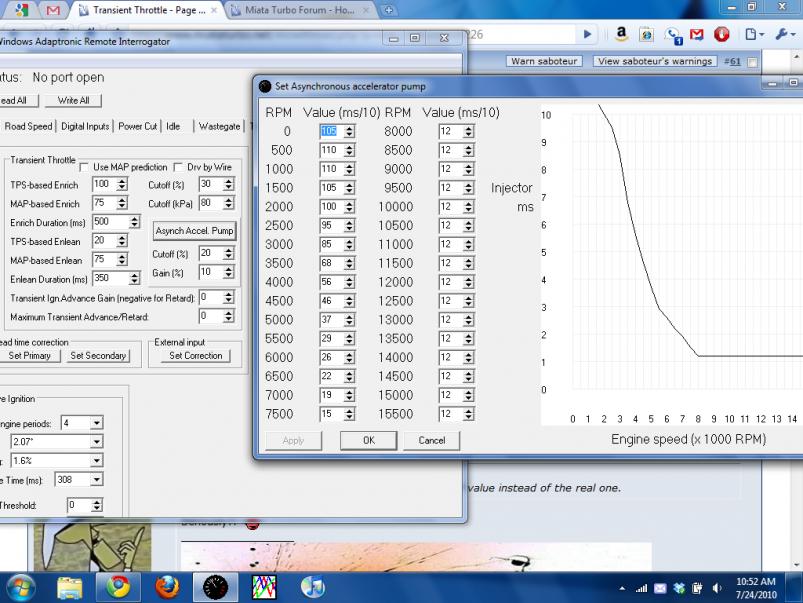
Task: Tick the checkbox next to post #61
Action: point(751,62)
